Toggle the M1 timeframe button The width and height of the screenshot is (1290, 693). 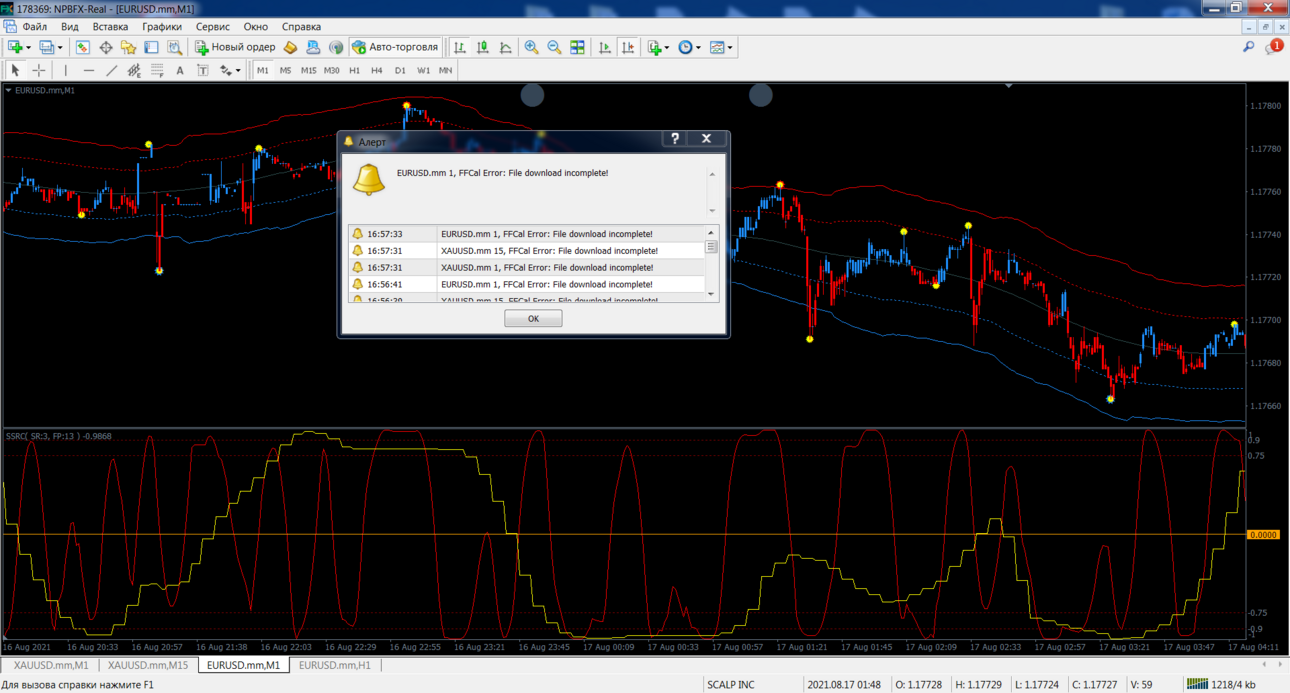pyautogui.click(x=263, y=70)
